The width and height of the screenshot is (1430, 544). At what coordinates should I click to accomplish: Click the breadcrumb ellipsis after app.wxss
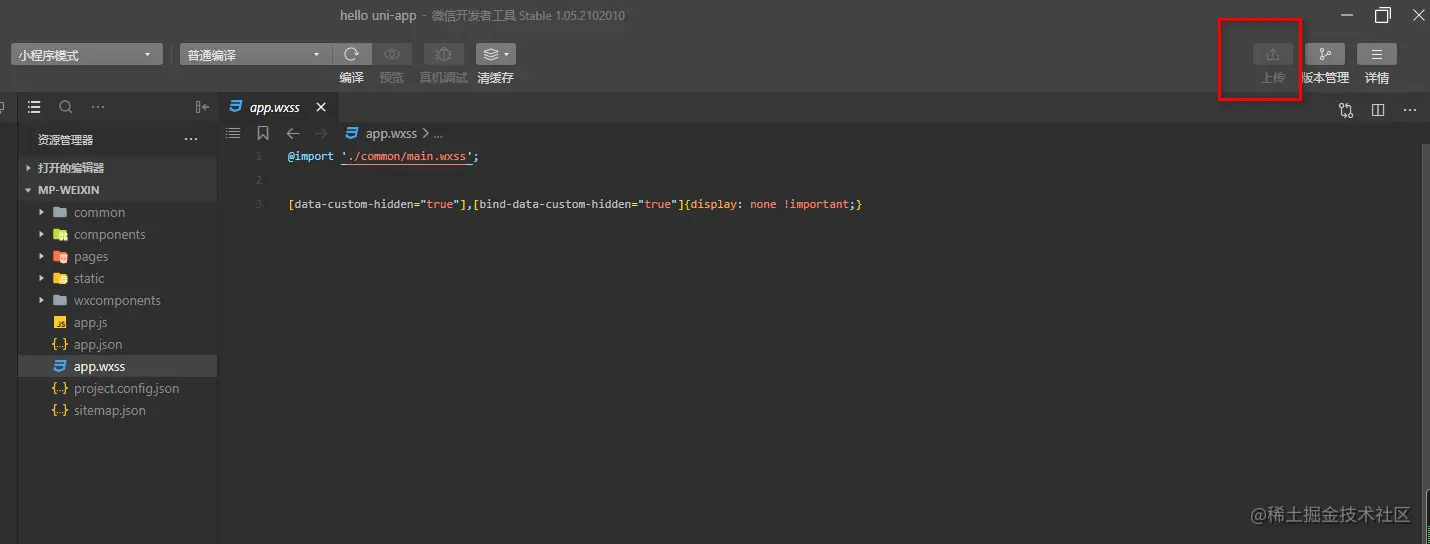pos(438,133)
